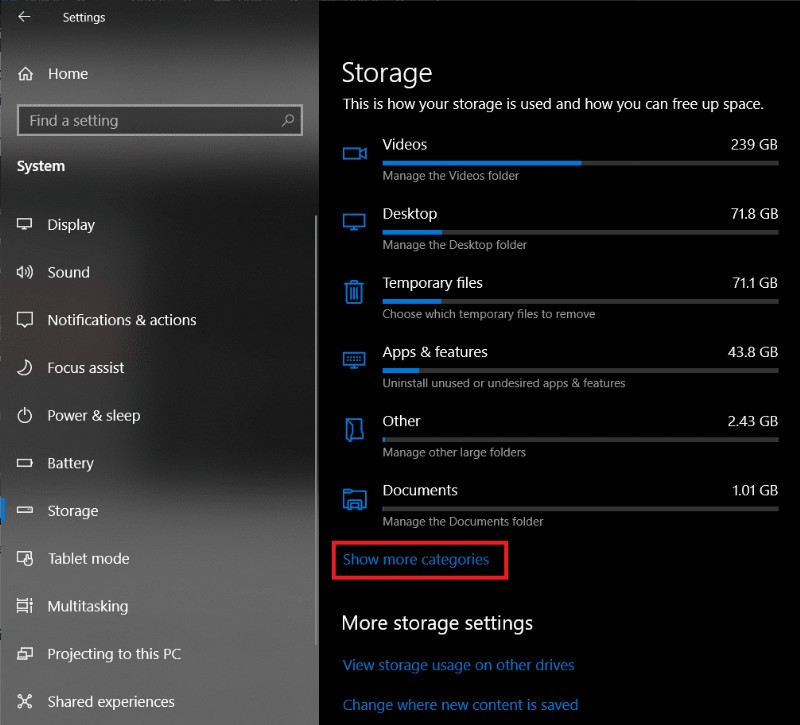Click the Videos usage progress bar
800x725 pixels.
tap(581, 163)
